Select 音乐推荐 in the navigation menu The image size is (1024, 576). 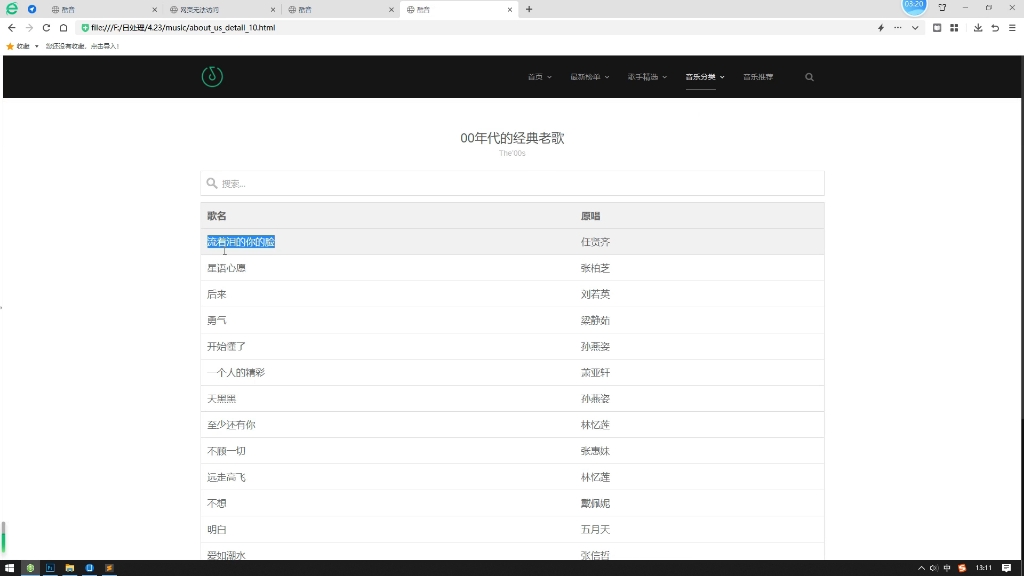(x=758, y=77)
